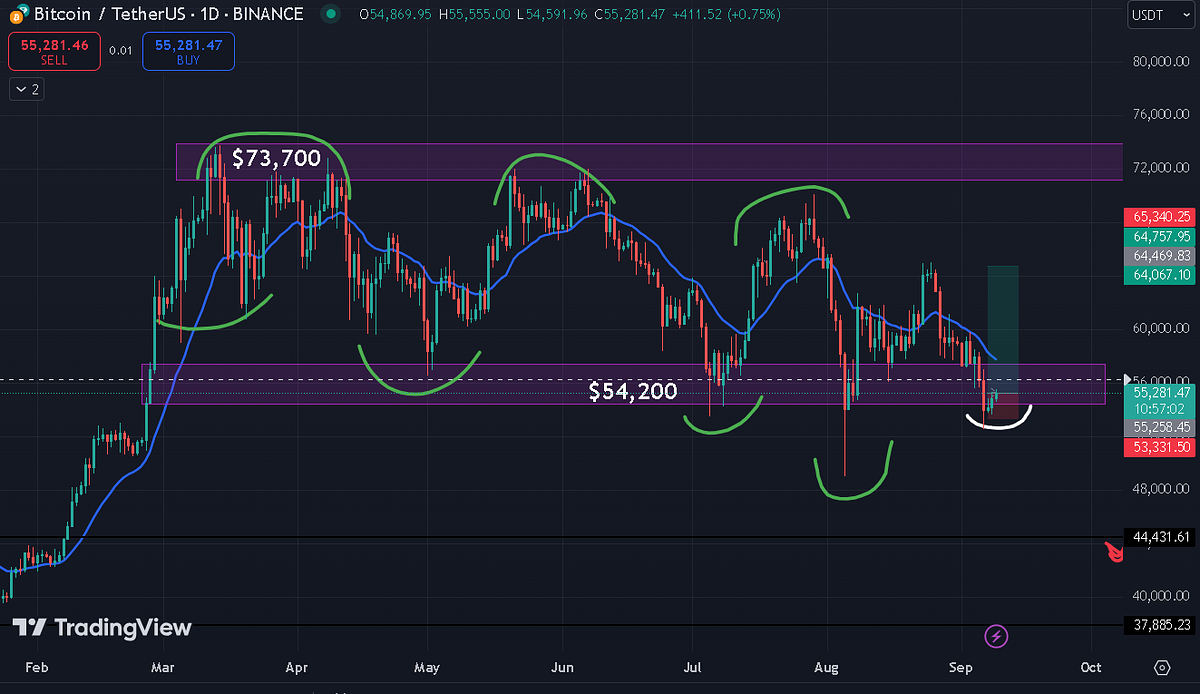Click the $54,200 support zone label
The image size is (1200, 694).
pos(633,391)
